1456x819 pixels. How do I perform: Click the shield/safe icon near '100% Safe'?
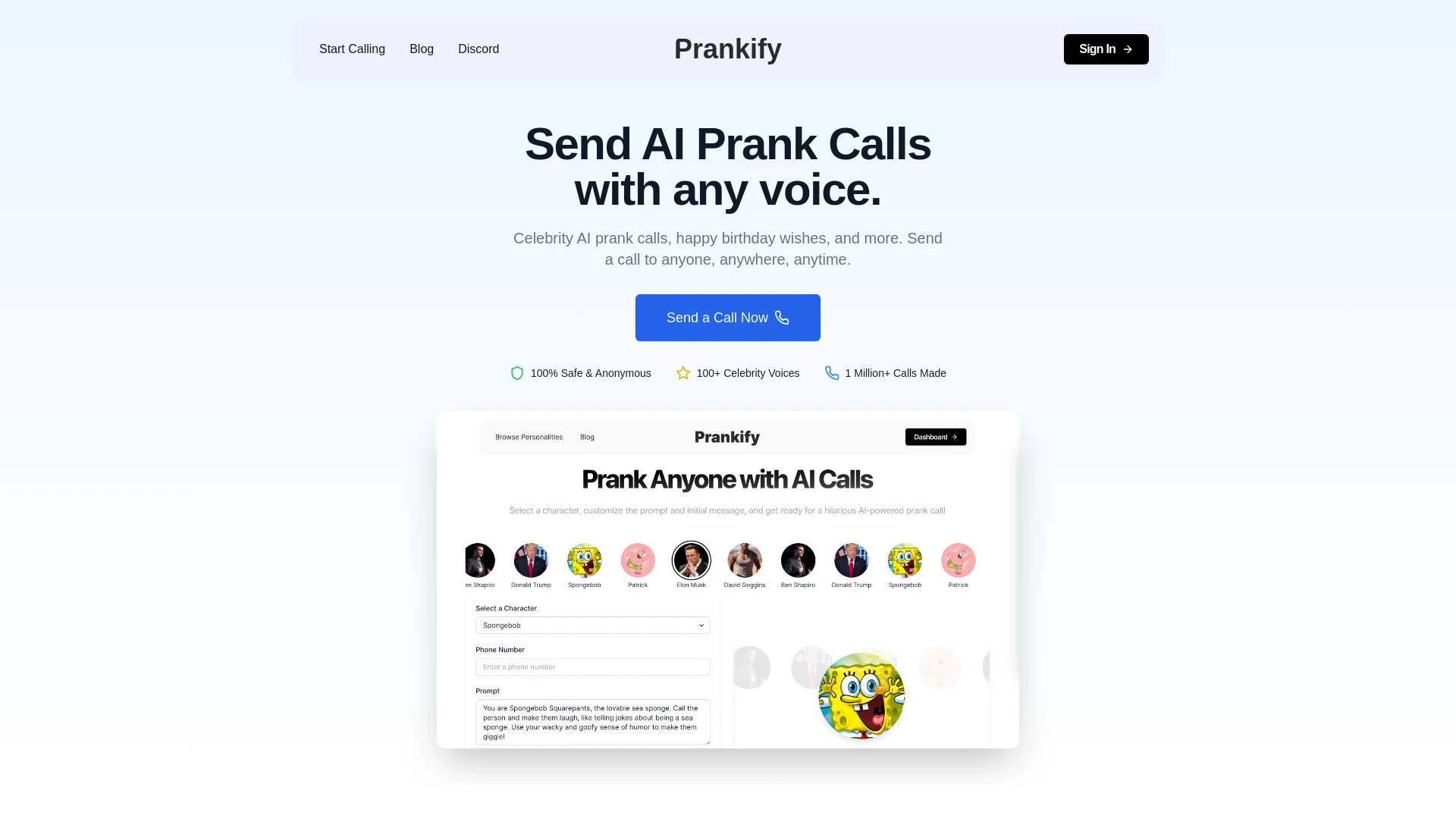click(517, 373)
